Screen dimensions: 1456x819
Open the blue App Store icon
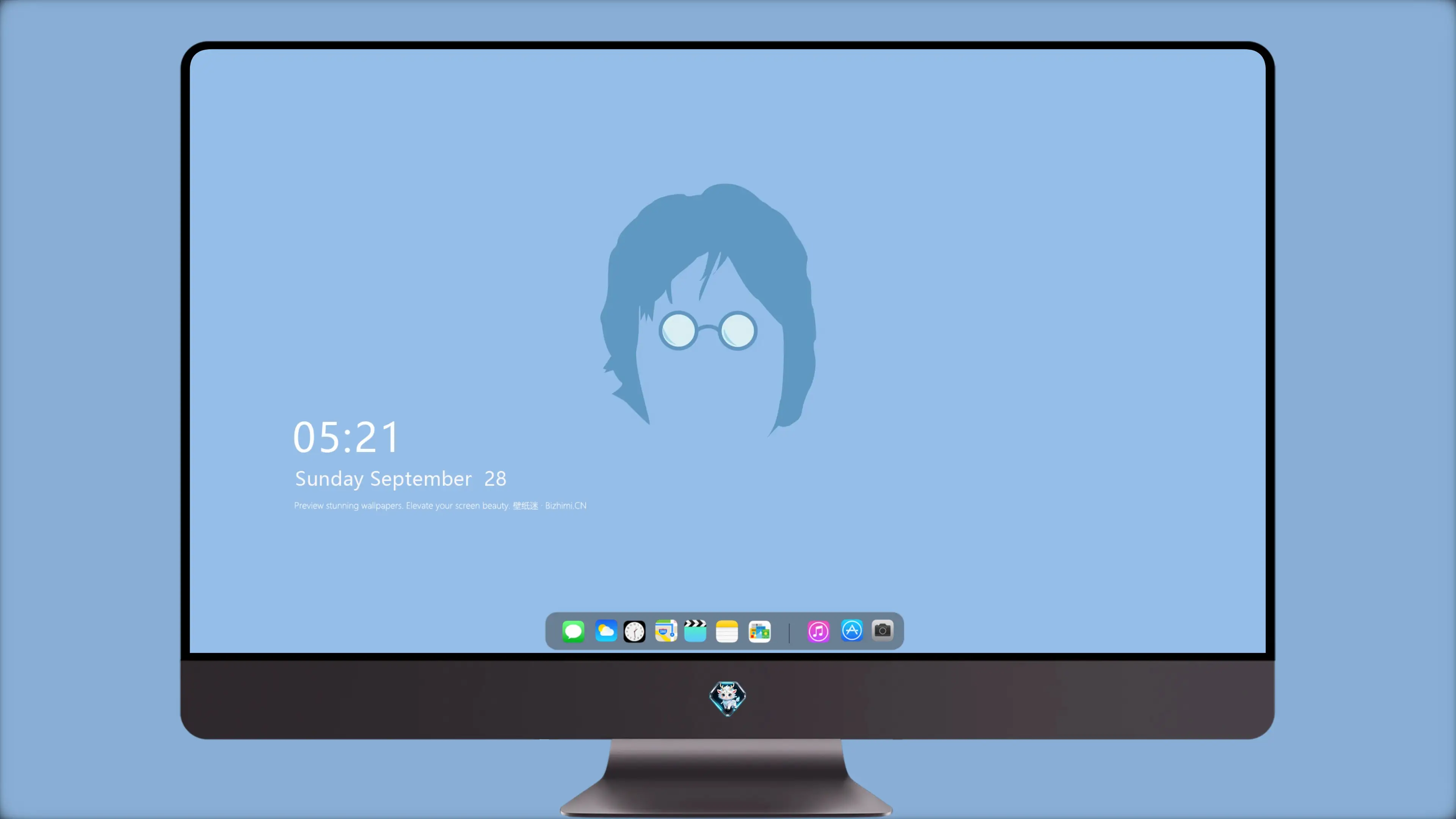coord(852,630)
